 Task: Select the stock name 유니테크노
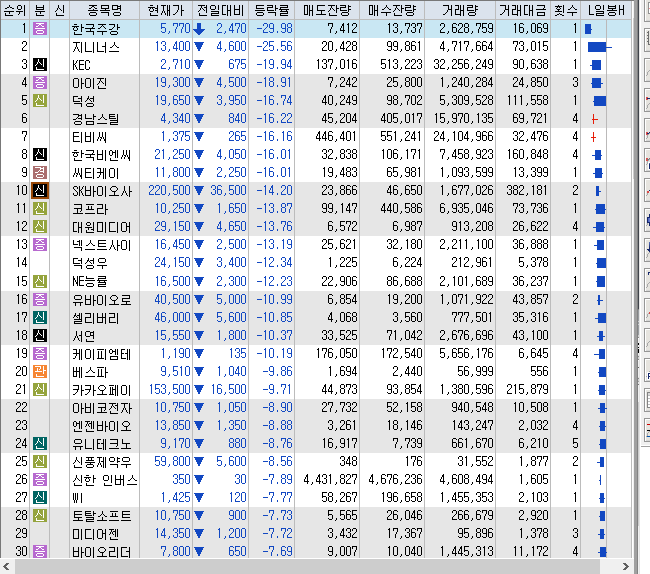102,444
